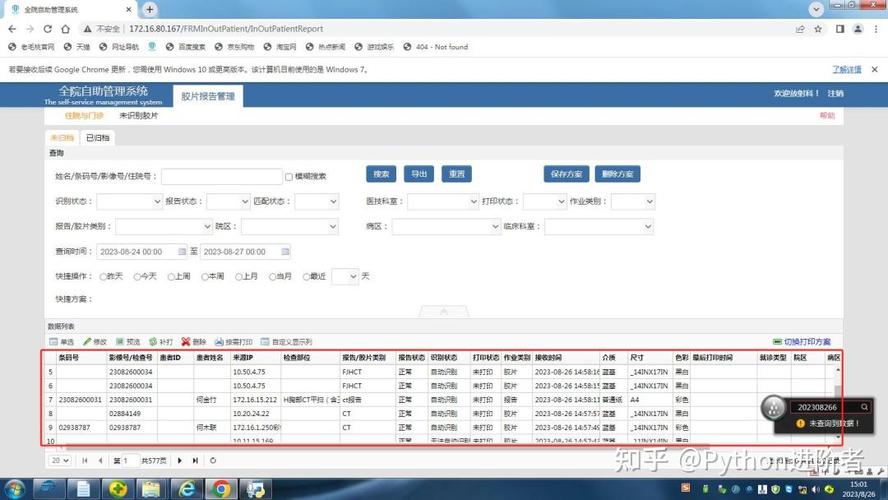Open the 临床科室 dropdown
This screenshot has width=888, height=500.
click(x=599, y=227)
